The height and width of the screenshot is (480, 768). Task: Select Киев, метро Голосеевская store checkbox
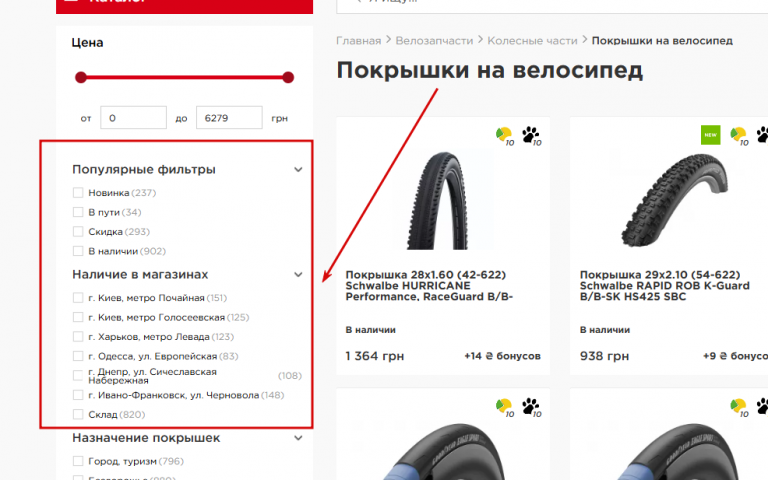[x=78, y=317]
